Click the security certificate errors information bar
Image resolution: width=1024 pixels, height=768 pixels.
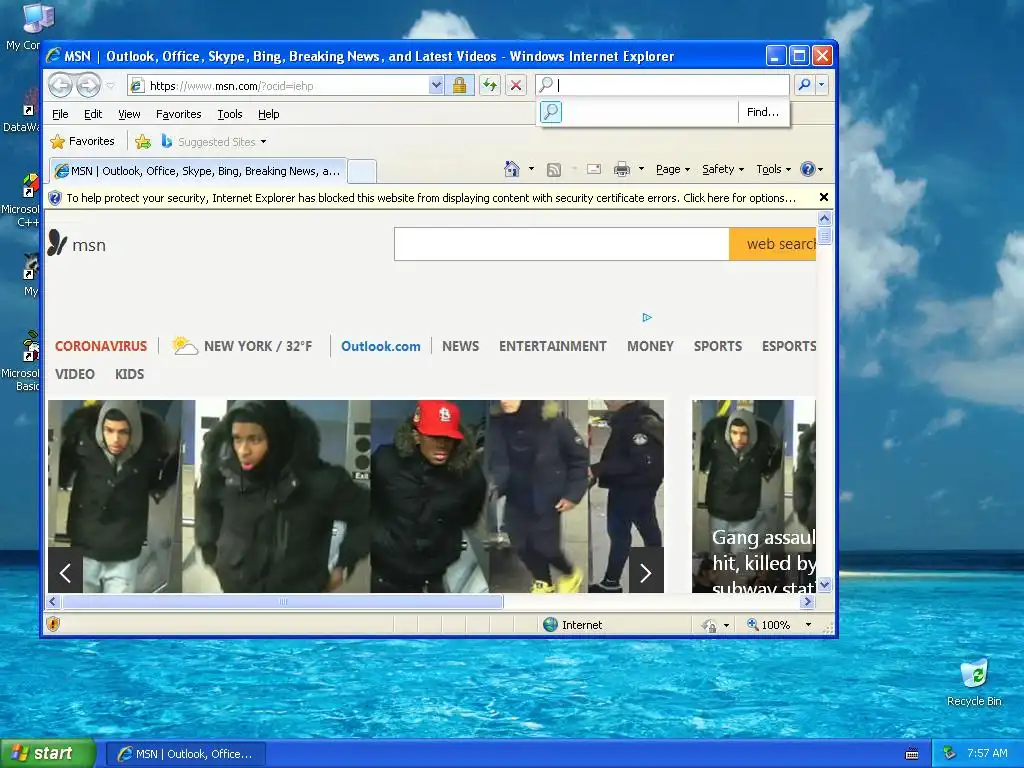tap(431, 198)
